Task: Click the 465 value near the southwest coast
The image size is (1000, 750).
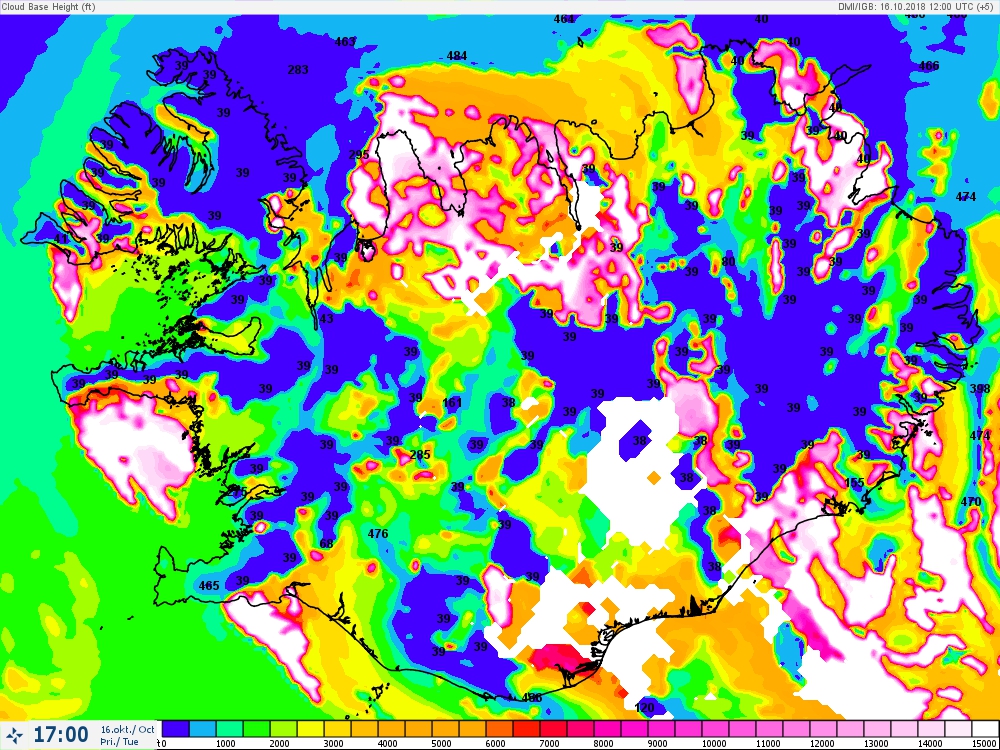Action: tap(209, 585)
